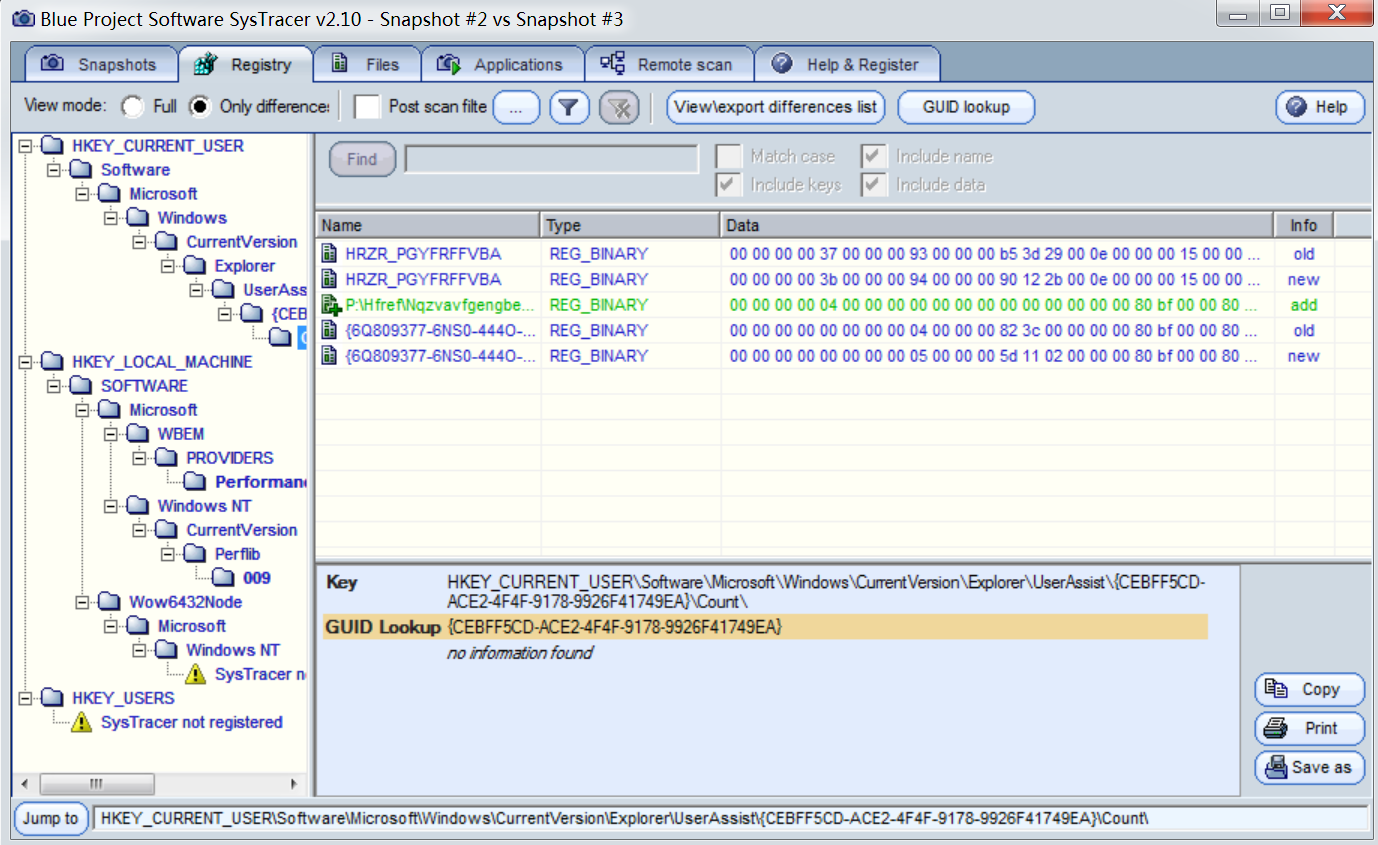Click the Jump to registry path field
Screen dimensions: 1378x845
730,818
